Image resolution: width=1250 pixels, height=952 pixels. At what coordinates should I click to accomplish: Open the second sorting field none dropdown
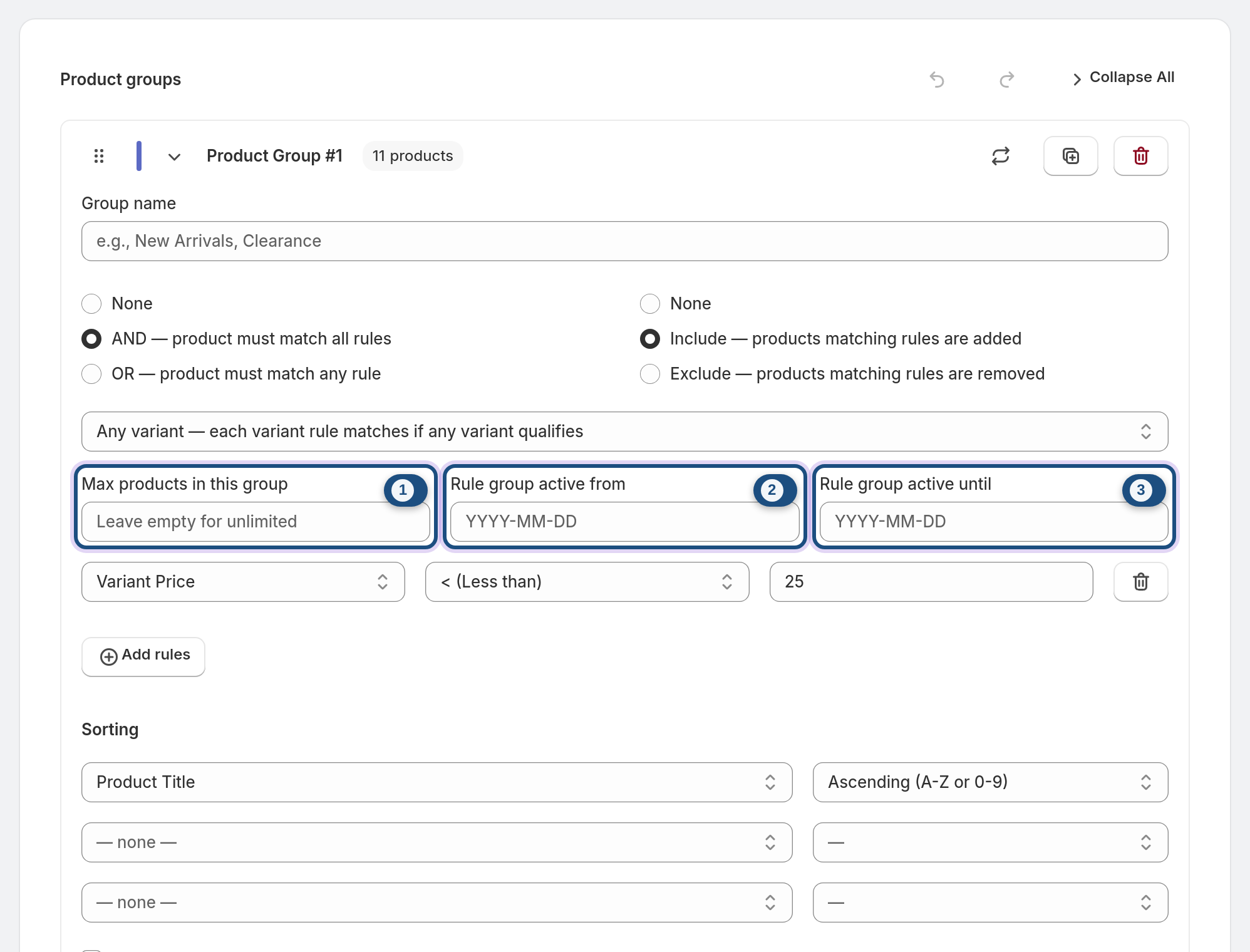[x=437, y=842]
